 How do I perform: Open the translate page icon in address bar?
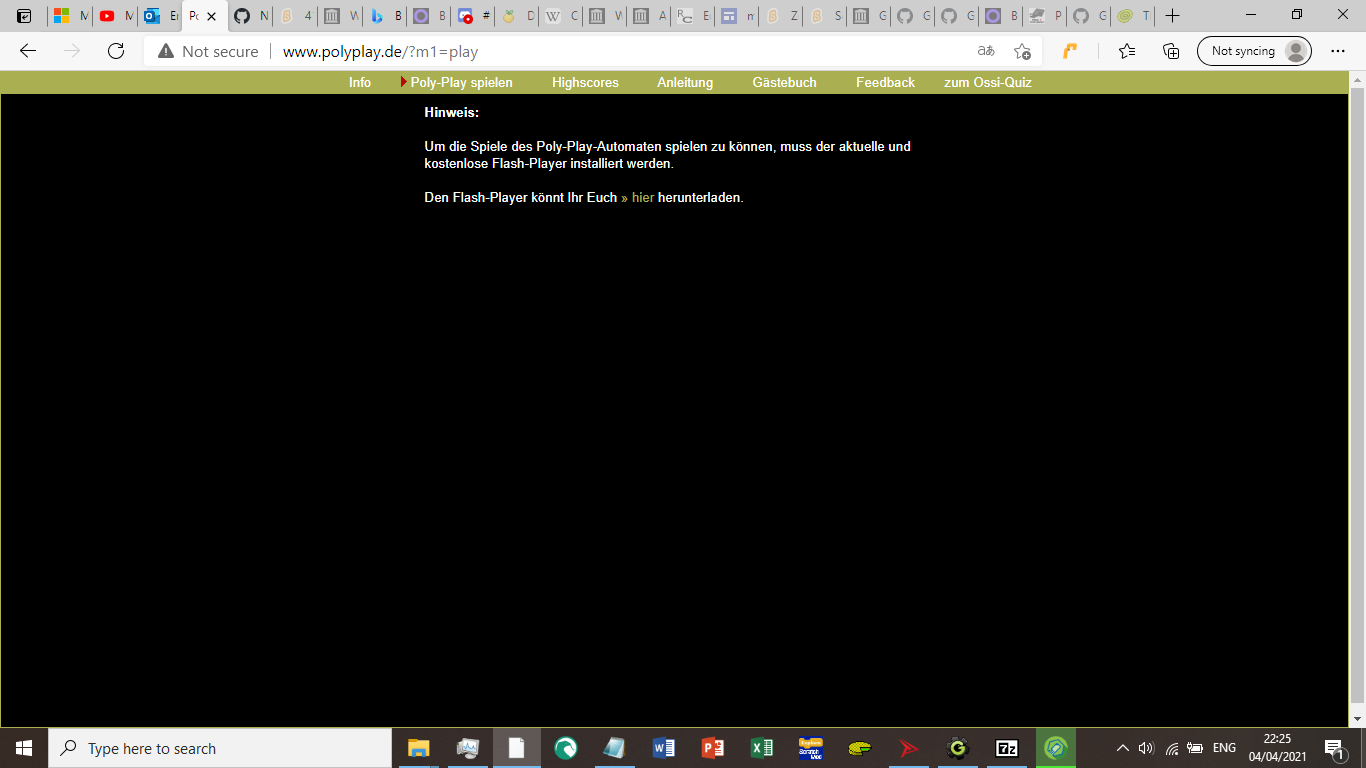tap(986, 51)
